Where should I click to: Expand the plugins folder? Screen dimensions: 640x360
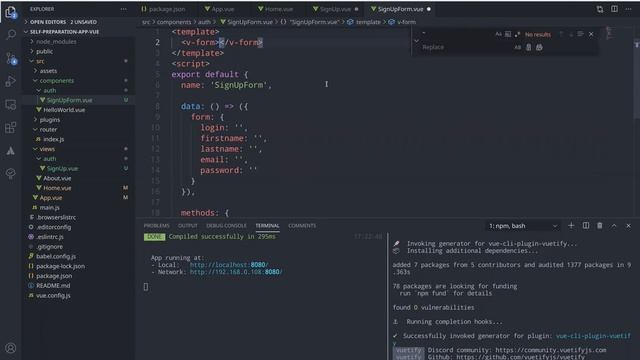click(50, 120)
